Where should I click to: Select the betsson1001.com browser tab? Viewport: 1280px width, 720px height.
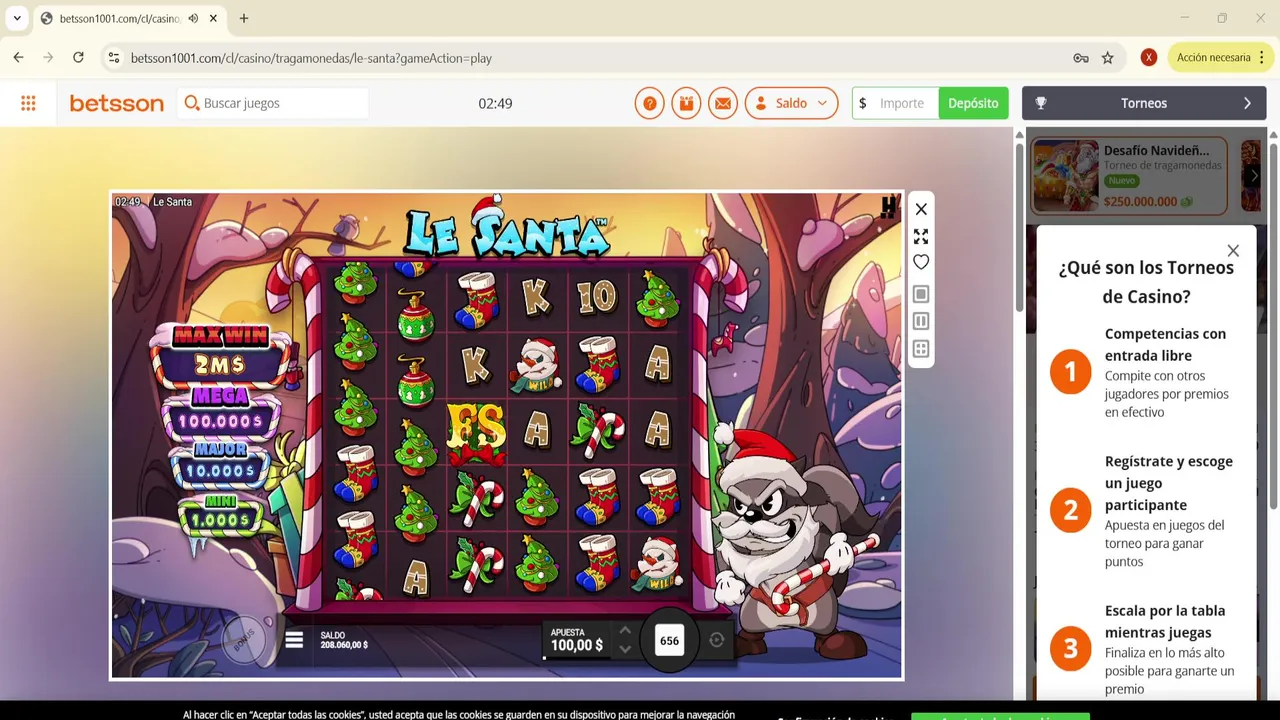pos(128,18)
